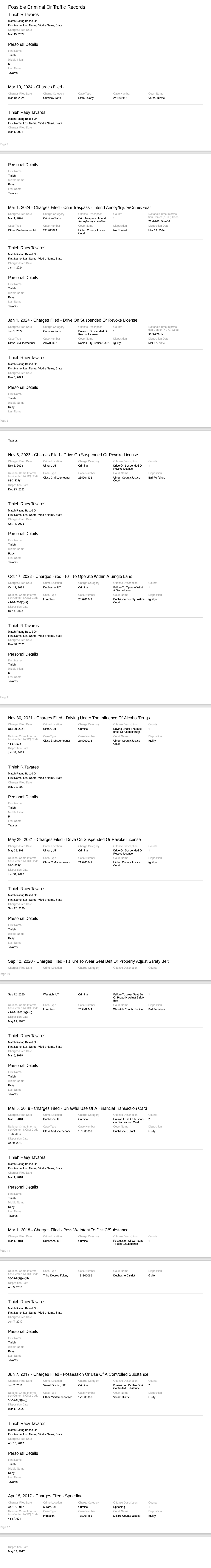Click the Driving Under The Influence charge heading
This screenshot has width=211, height=1568.
pos(79,718)
